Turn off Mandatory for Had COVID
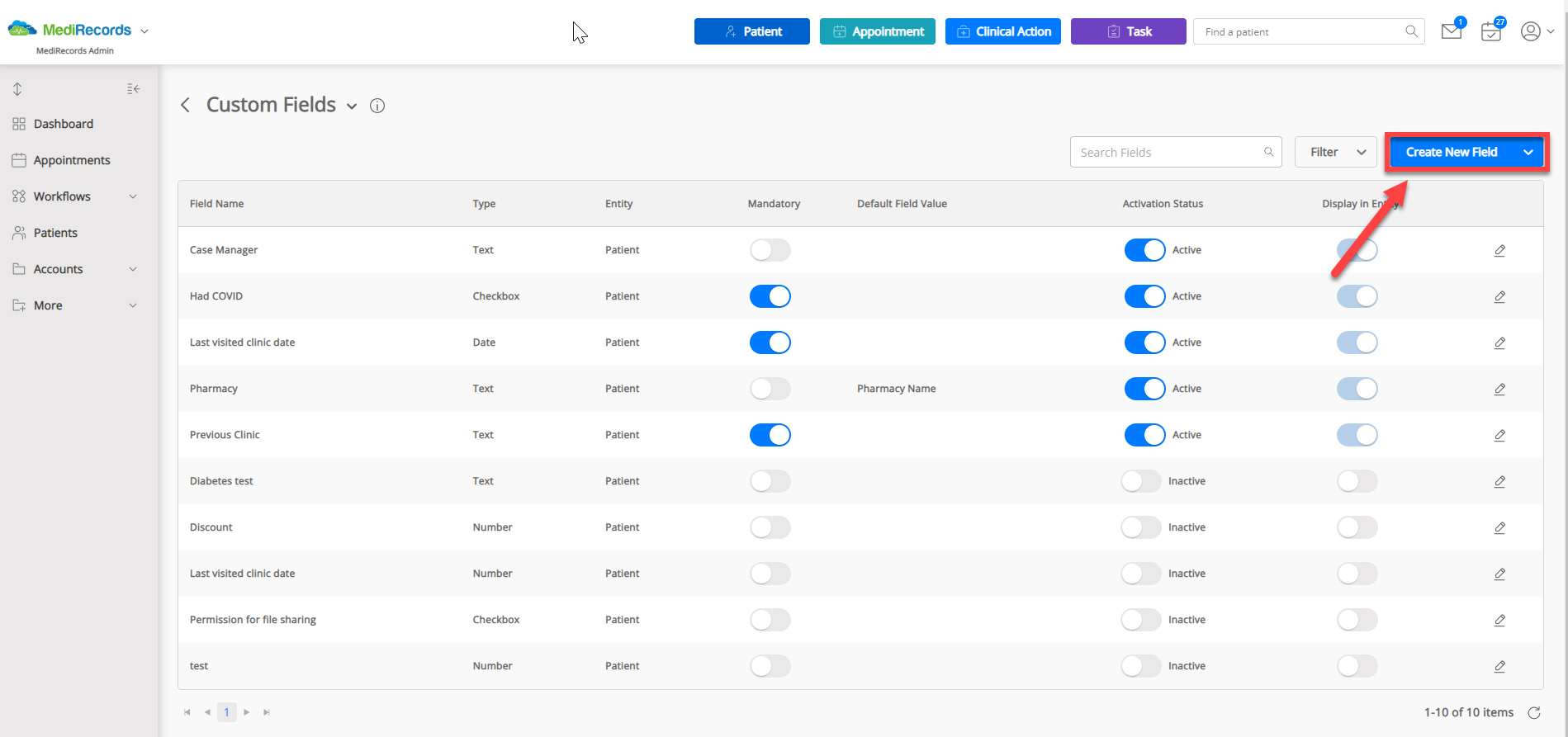Image resolution: width=1568 pixels, height=737 pixels. coord(770,296)
